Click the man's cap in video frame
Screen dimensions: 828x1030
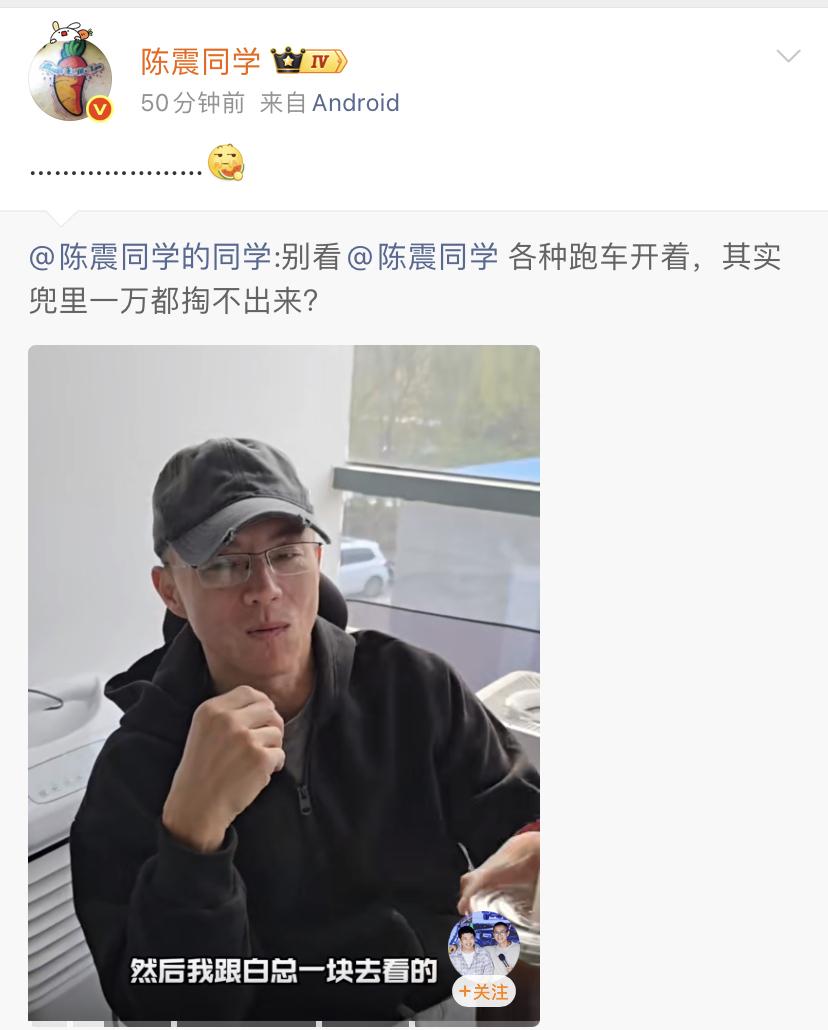(241, 501)
